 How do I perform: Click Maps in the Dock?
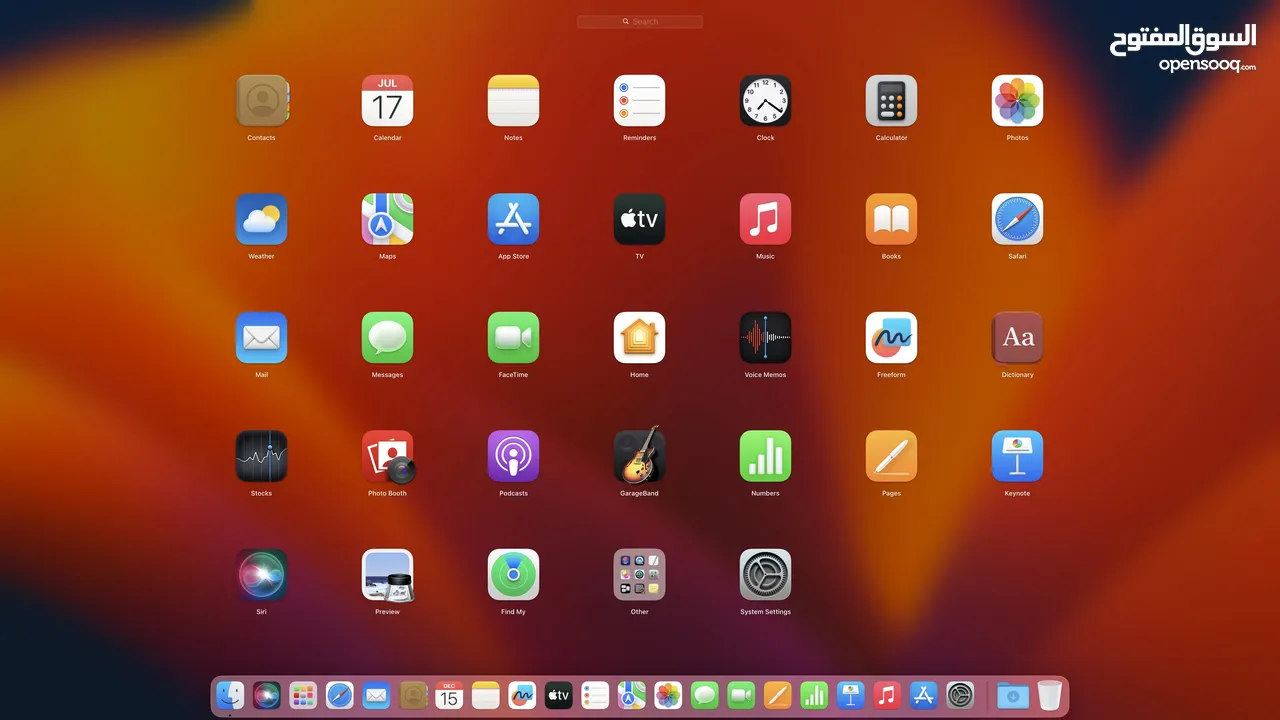click(x=631, y=695)
